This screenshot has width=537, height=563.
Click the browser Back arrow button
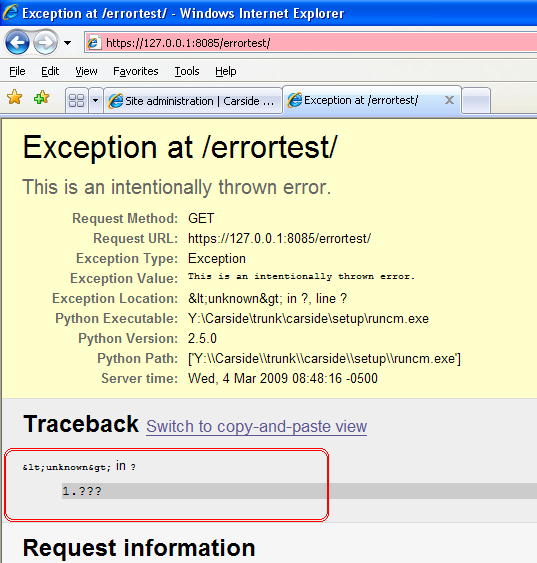click(x=17, y=43)
